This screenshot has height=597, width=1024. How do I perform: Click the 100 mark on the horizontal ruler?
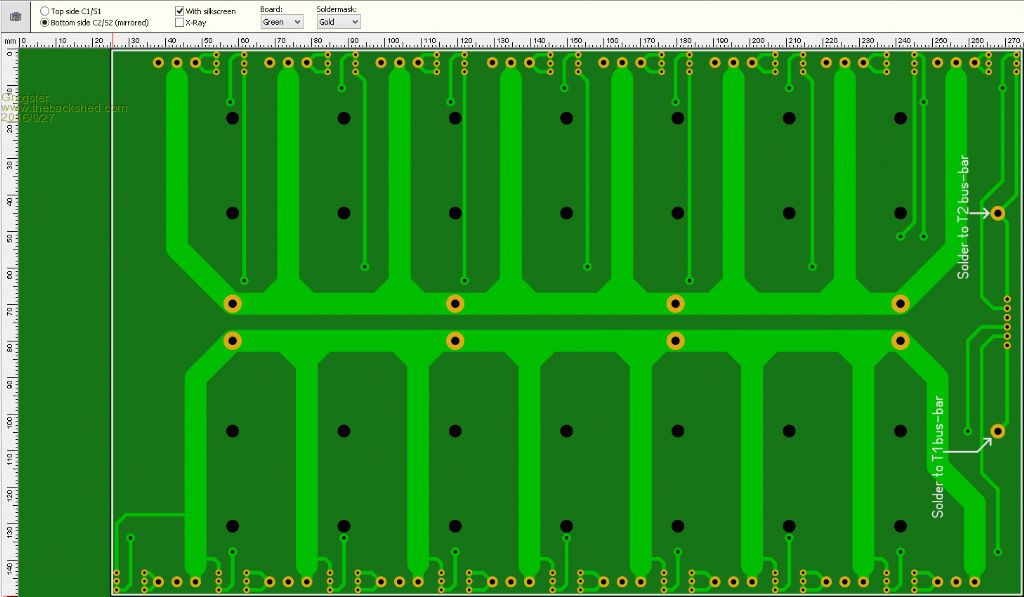(x=393, y=41)
